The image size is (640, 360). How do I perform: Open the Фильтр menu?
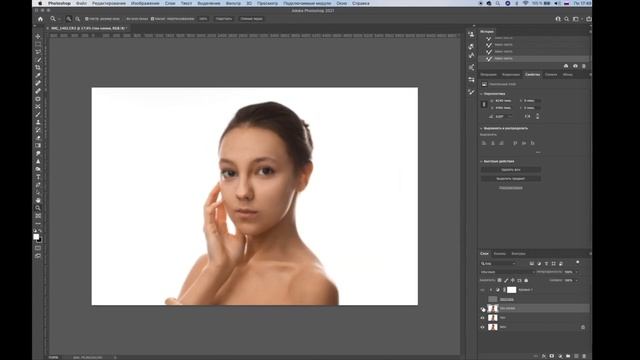233,3
